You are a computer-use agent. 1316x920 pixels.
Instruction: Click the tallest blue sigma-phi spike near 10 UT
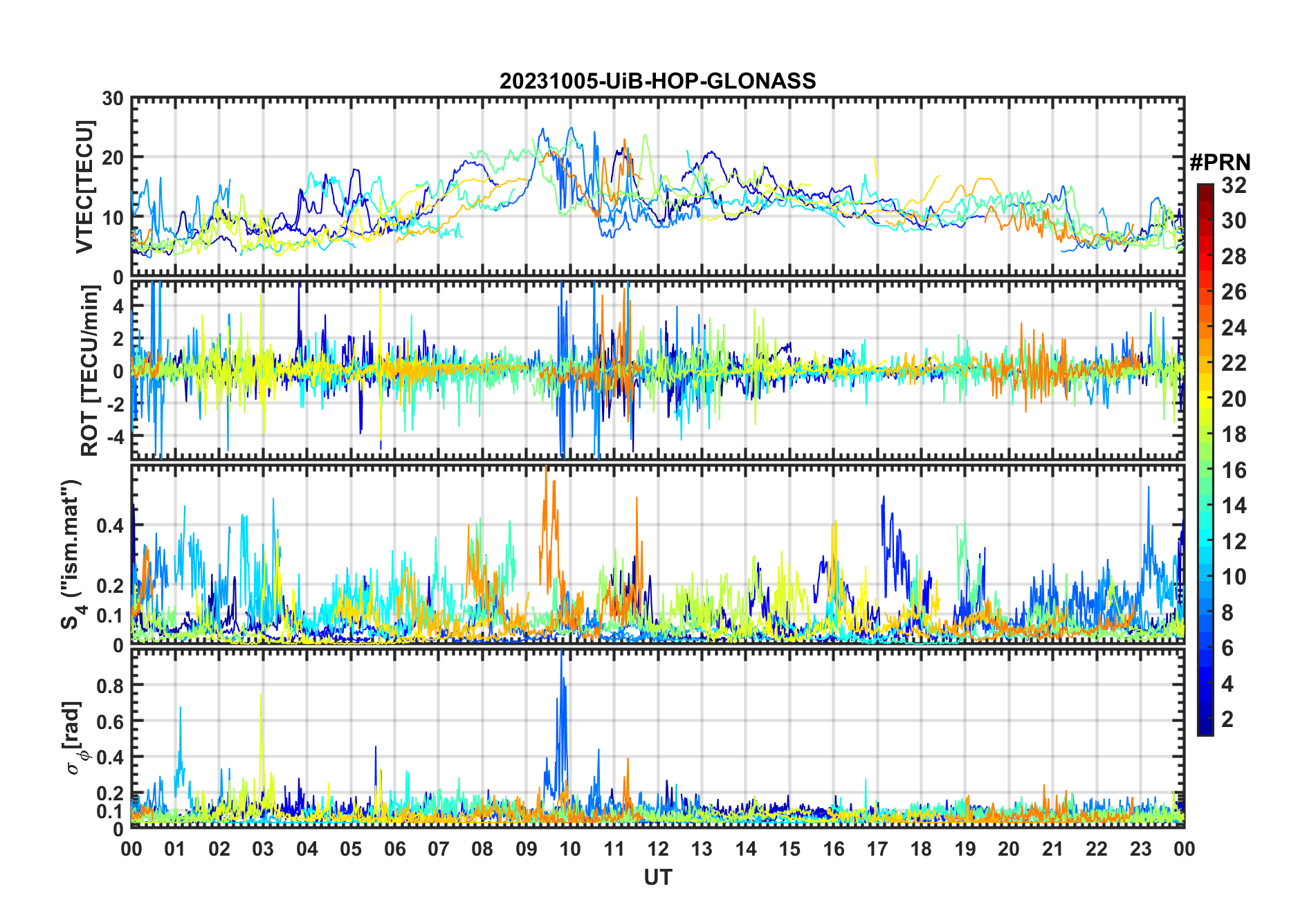coord(562,654)
